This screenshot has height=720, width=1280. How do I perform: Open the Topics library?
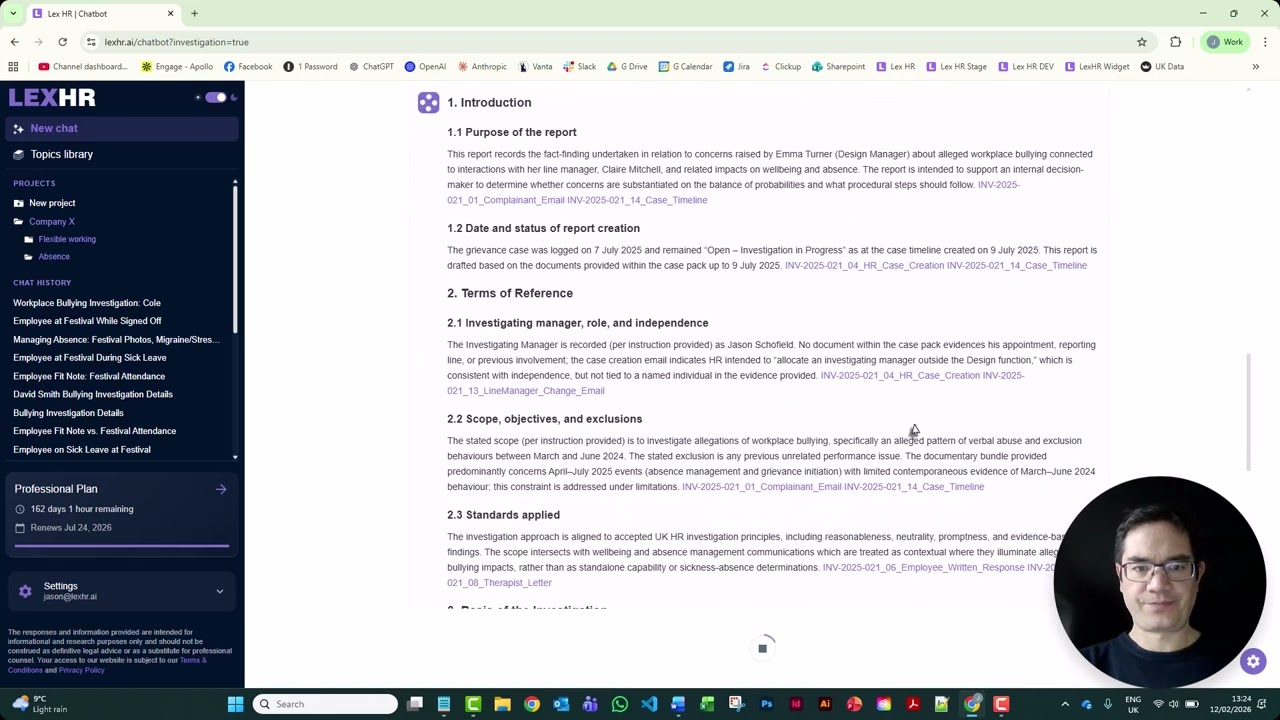[61, 154]
